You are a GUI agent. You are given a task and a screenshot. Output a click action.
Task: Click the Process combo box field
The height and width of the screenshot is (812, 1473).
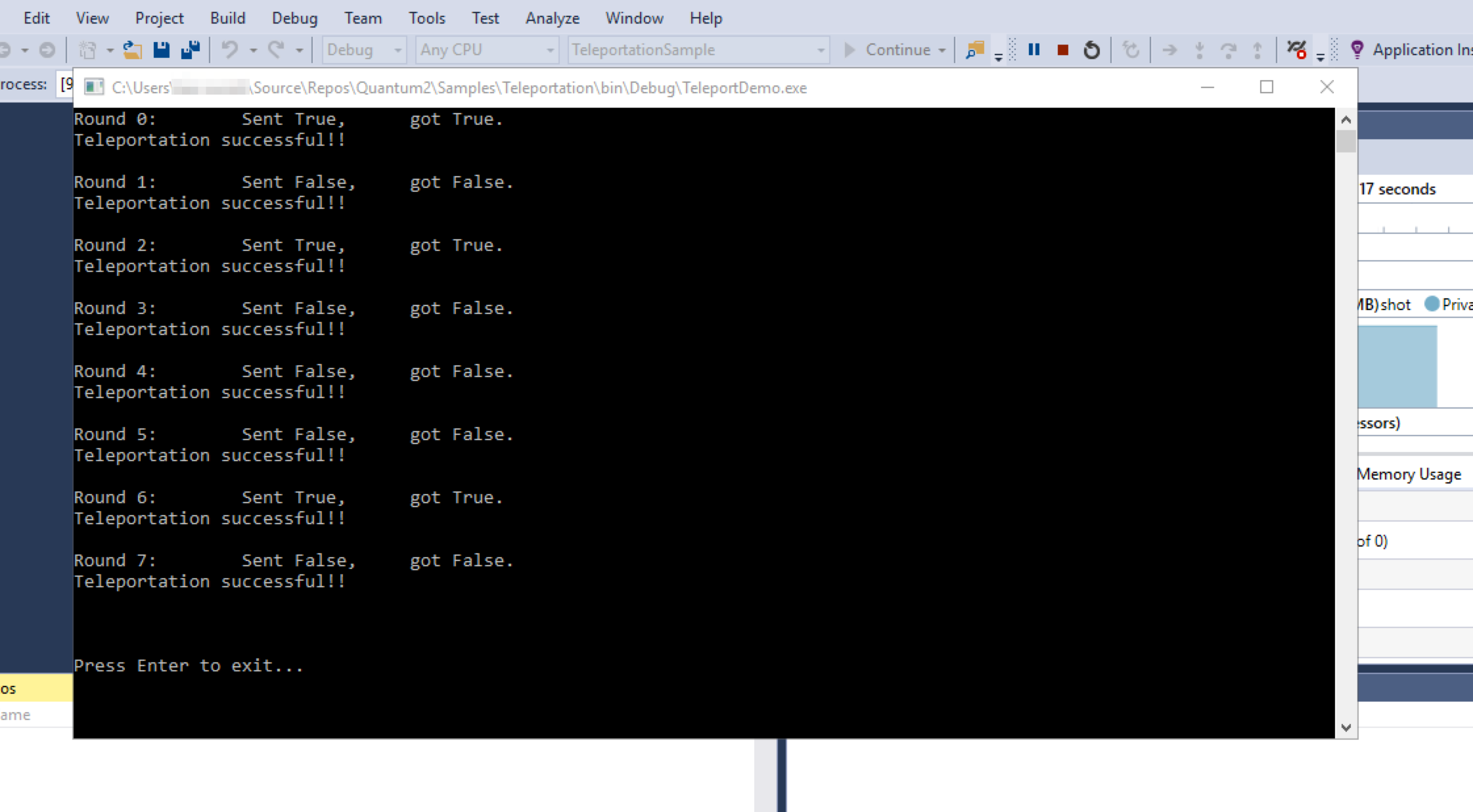(65, 84)
